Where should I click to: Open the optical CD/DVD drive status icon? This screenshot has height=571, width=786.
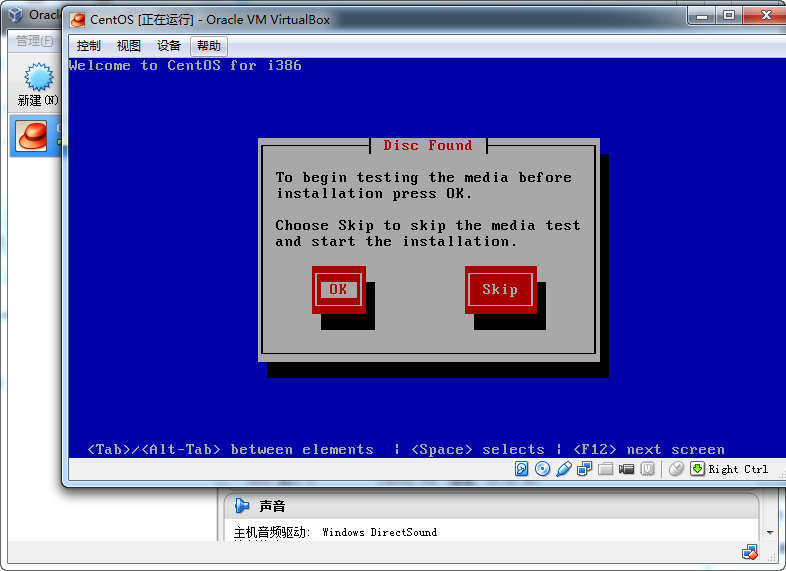(x=542, y=469)
